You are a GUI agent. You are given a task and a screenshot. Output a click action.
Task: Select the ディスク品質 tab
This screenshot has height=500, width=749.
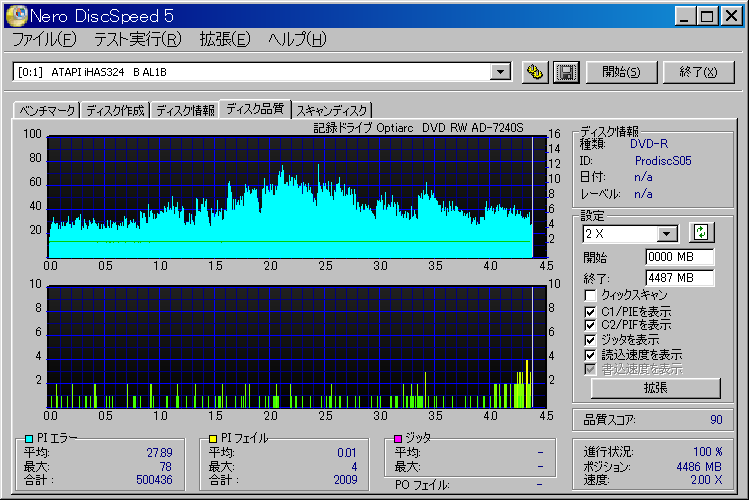(x=255, y=109)
